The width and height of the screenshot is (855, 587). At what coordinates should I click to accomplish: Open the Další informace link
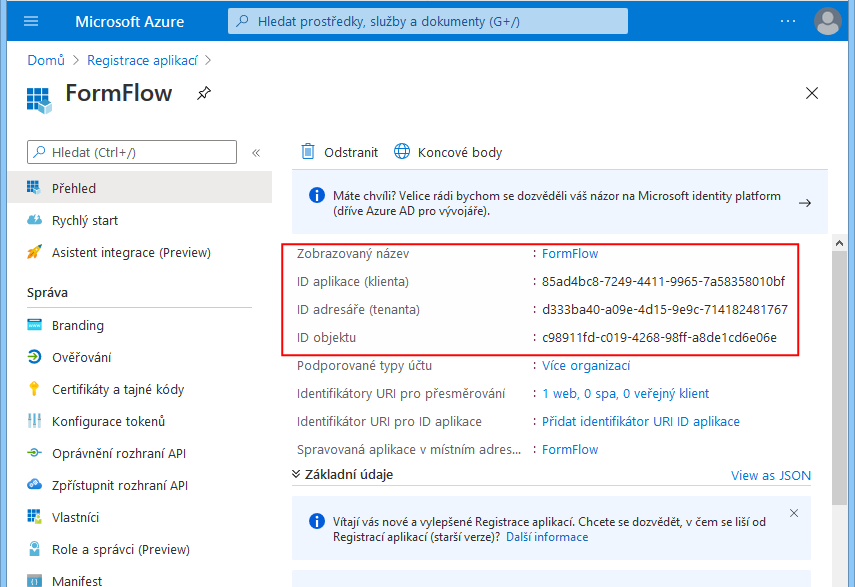tap(547, 537)
